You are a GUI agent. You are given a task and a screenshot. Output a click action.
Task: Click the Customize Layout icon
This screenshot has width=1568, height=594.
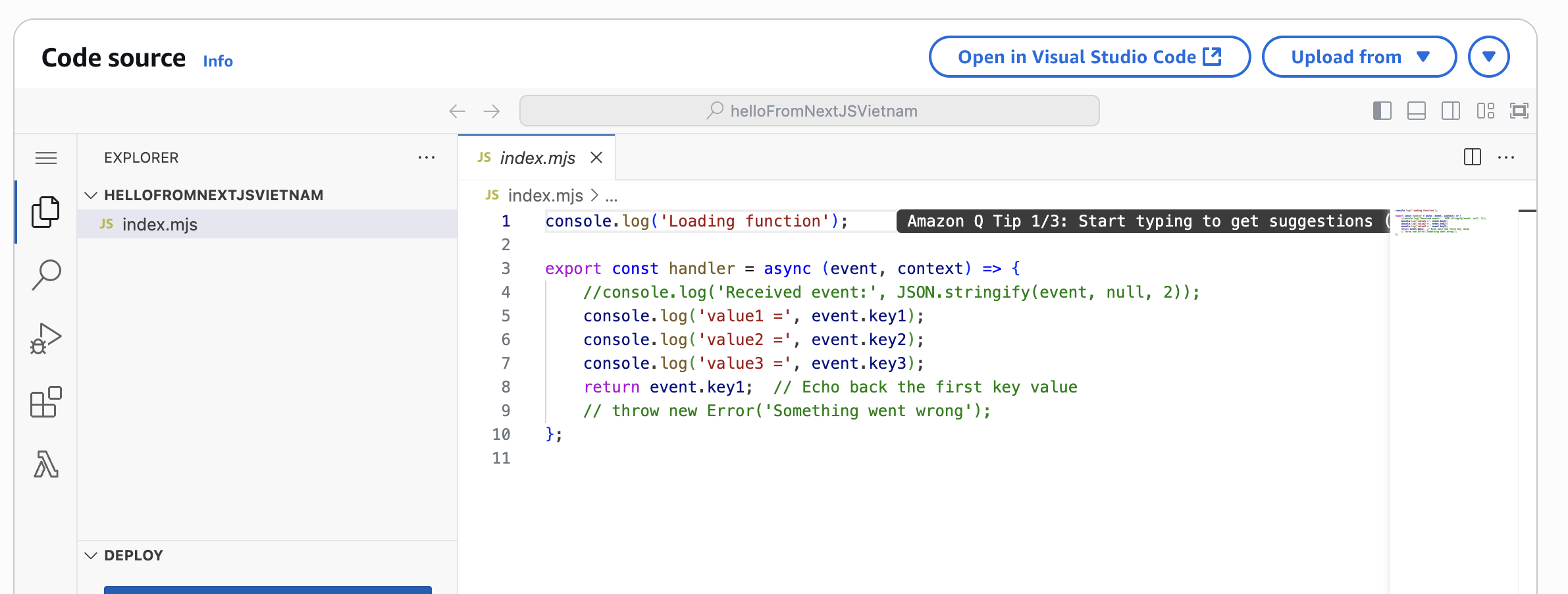[x=1485, y=111]
